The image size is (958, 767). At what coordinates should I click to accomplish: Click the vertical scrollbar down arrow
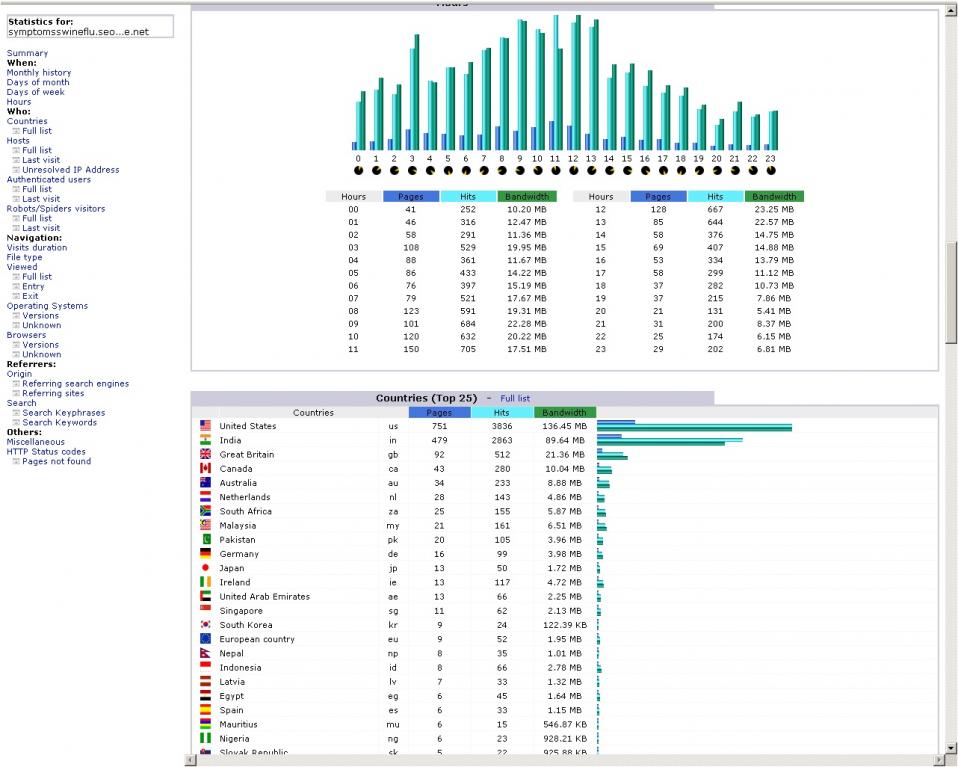pos(951,746)
